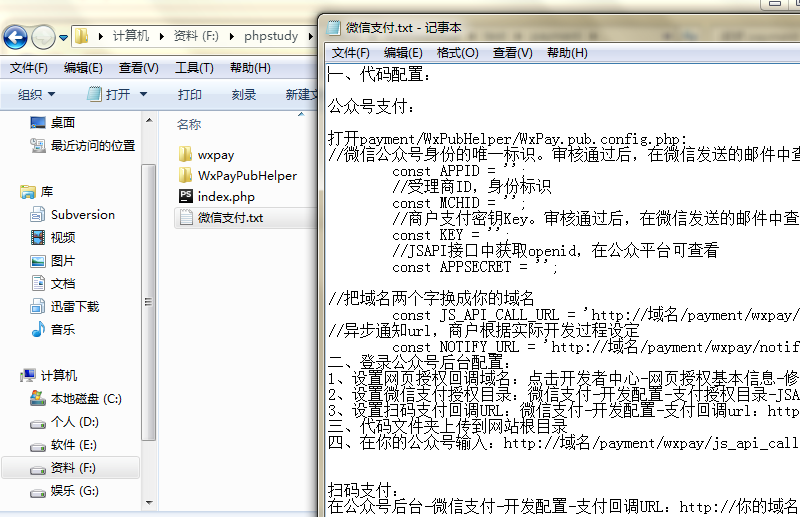
Task: Click the 迅雷下载 library icon
Action: point(38,306)
